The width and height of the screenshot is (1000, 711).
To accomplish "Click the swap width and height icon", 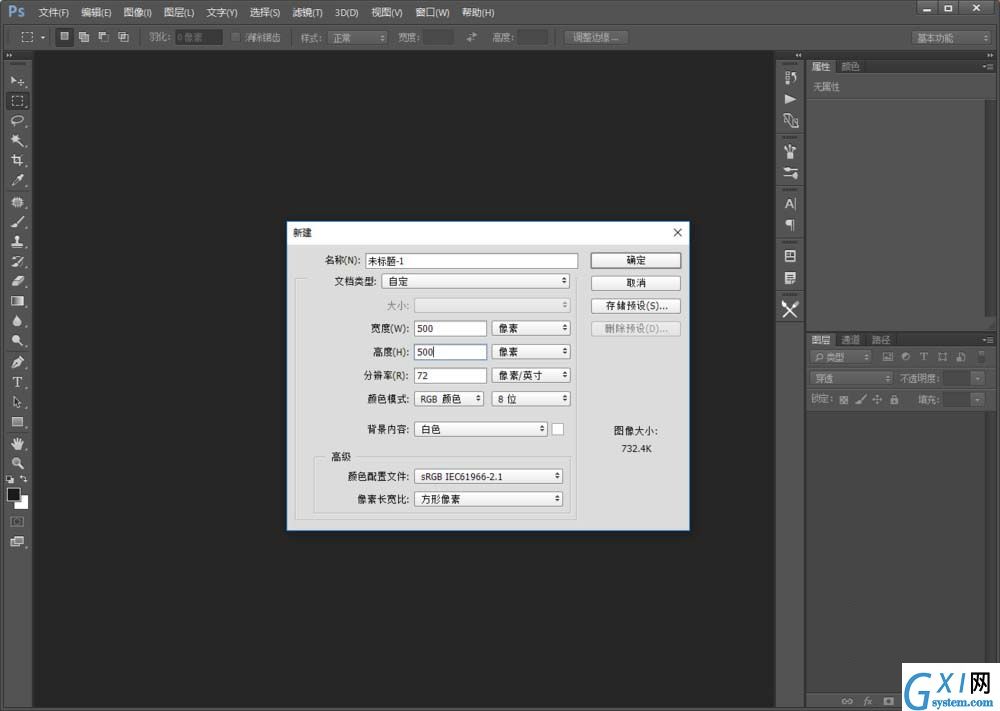I will (x=471, y=38).
